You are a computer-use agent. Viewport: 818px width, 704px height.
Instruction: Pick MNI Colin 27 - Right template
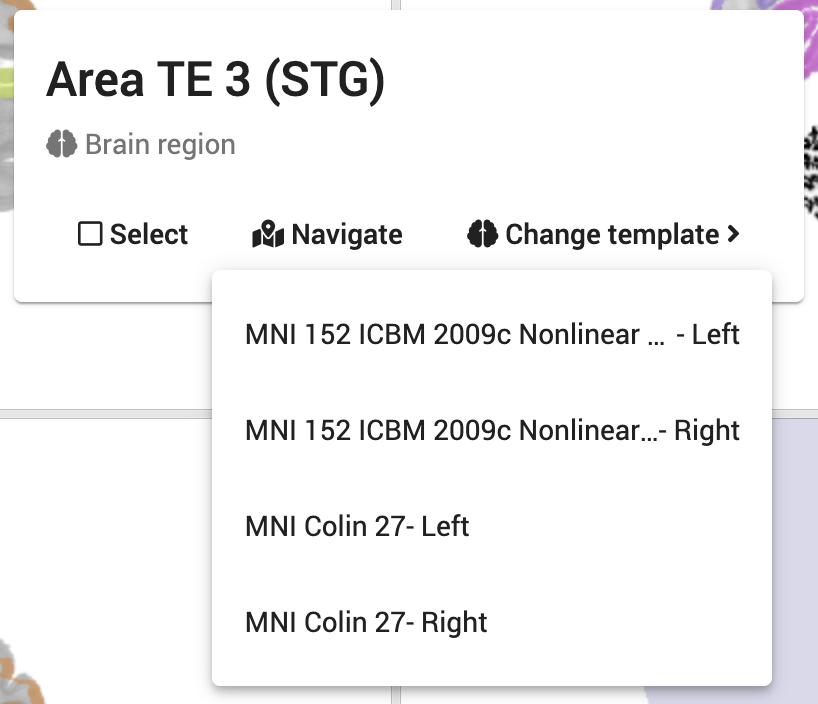[x=366, y=622]
